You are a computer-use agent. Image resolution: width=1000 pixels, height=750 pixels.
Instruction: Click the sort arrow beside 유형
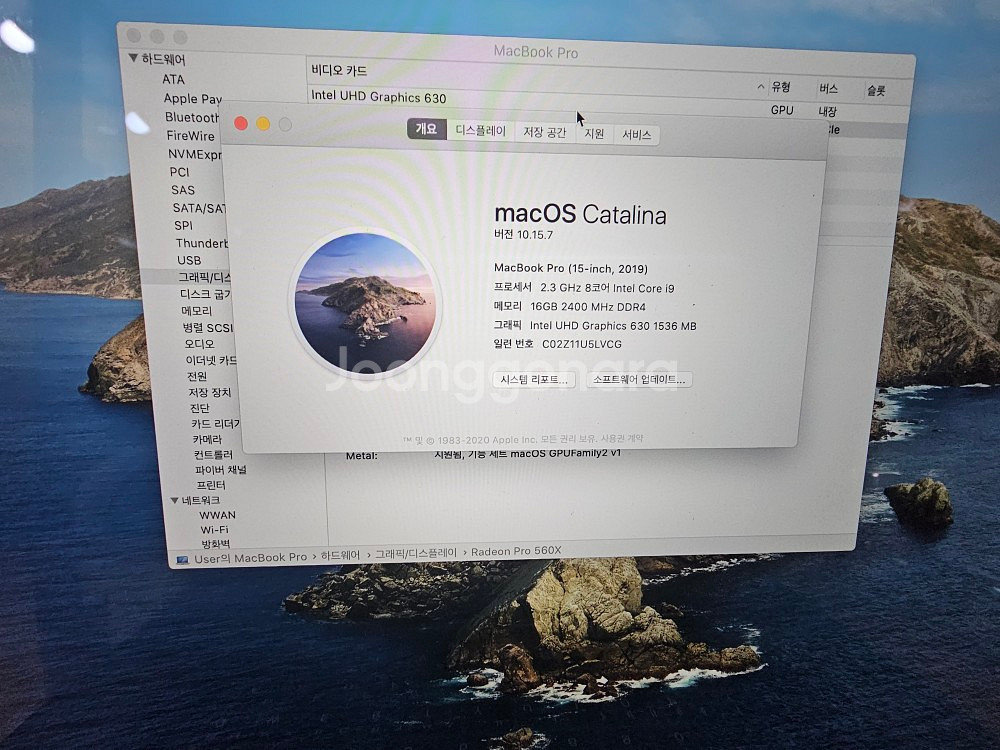(761, 86)
